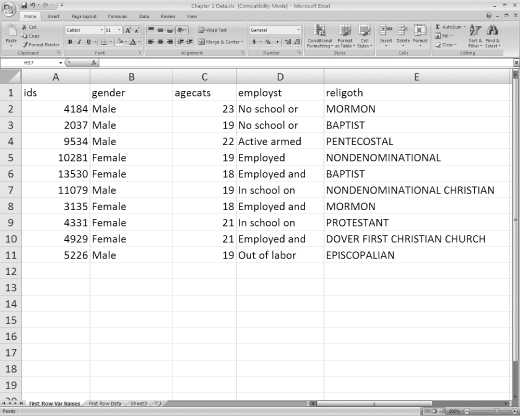Open the font name dropdown

pyautogui.click(x=102, y=30)
